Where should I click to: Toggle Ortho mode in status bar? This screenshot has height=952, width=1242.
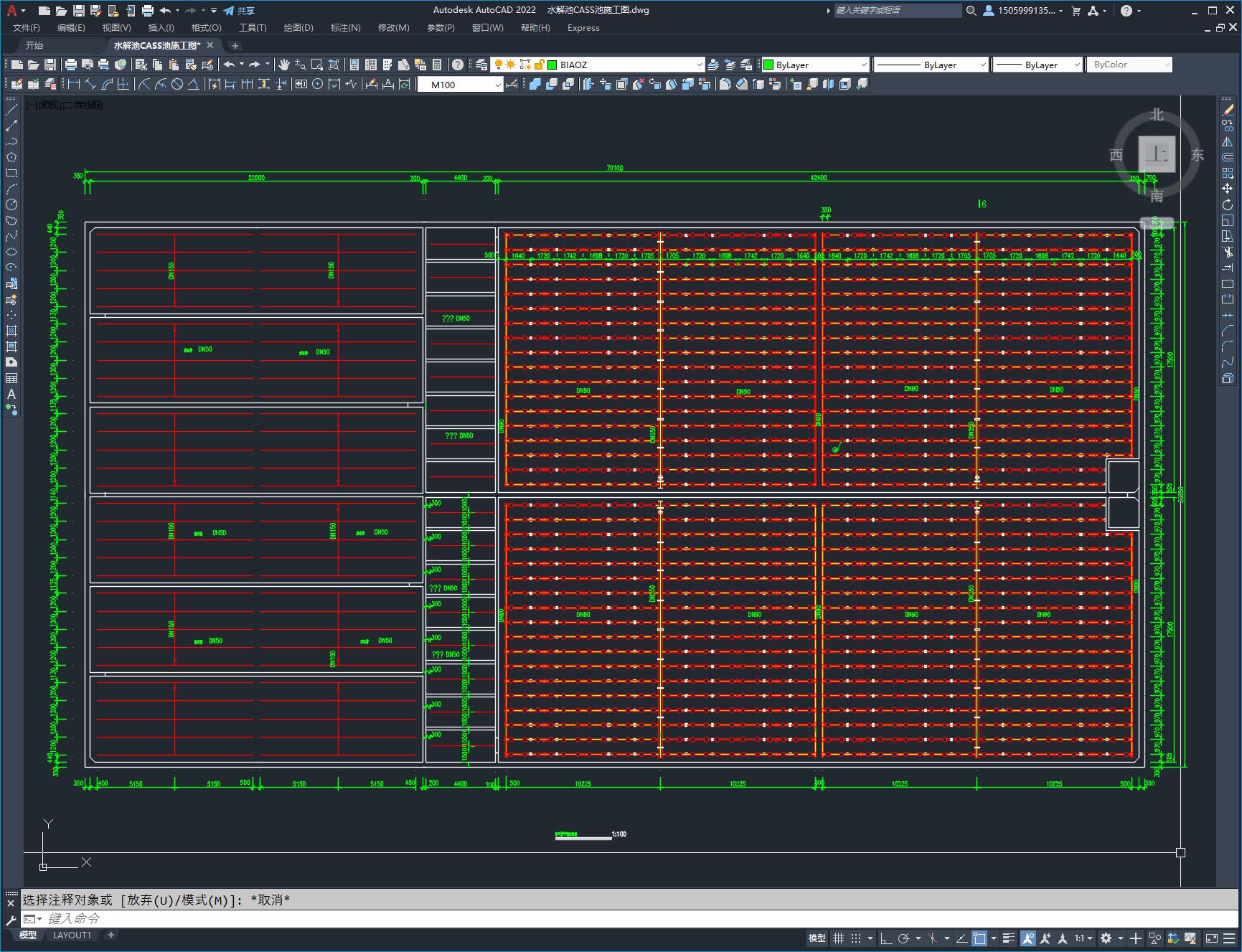click(886, 938)
